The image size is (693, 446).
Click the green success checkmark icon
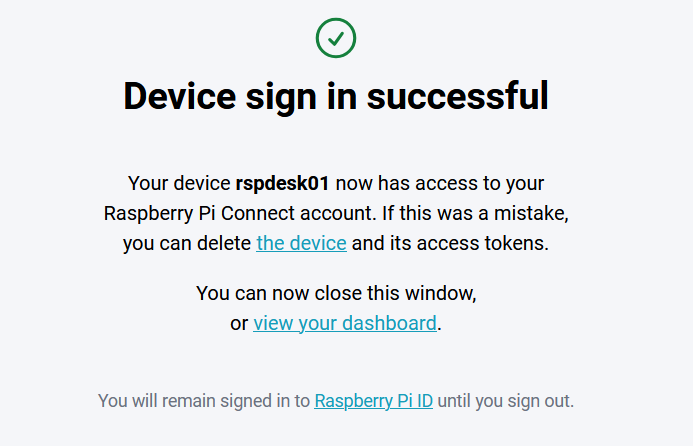[x=336, y=38]
